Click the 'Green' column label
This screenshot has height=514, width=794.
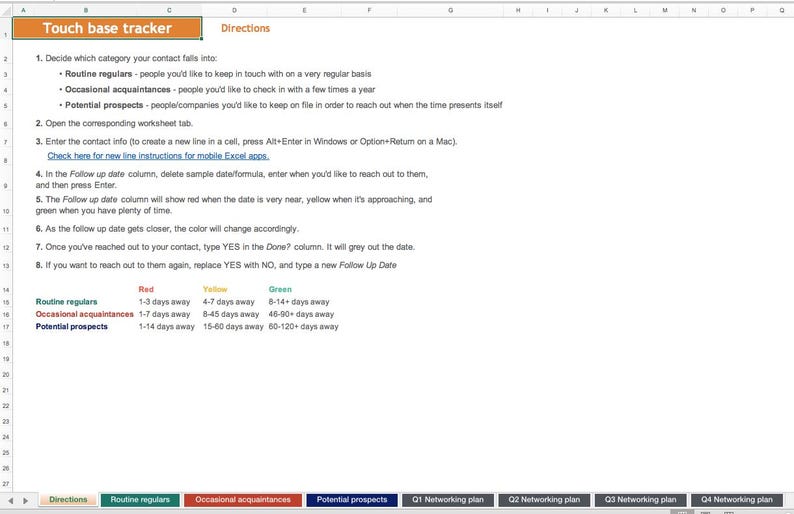pos(280,290)
